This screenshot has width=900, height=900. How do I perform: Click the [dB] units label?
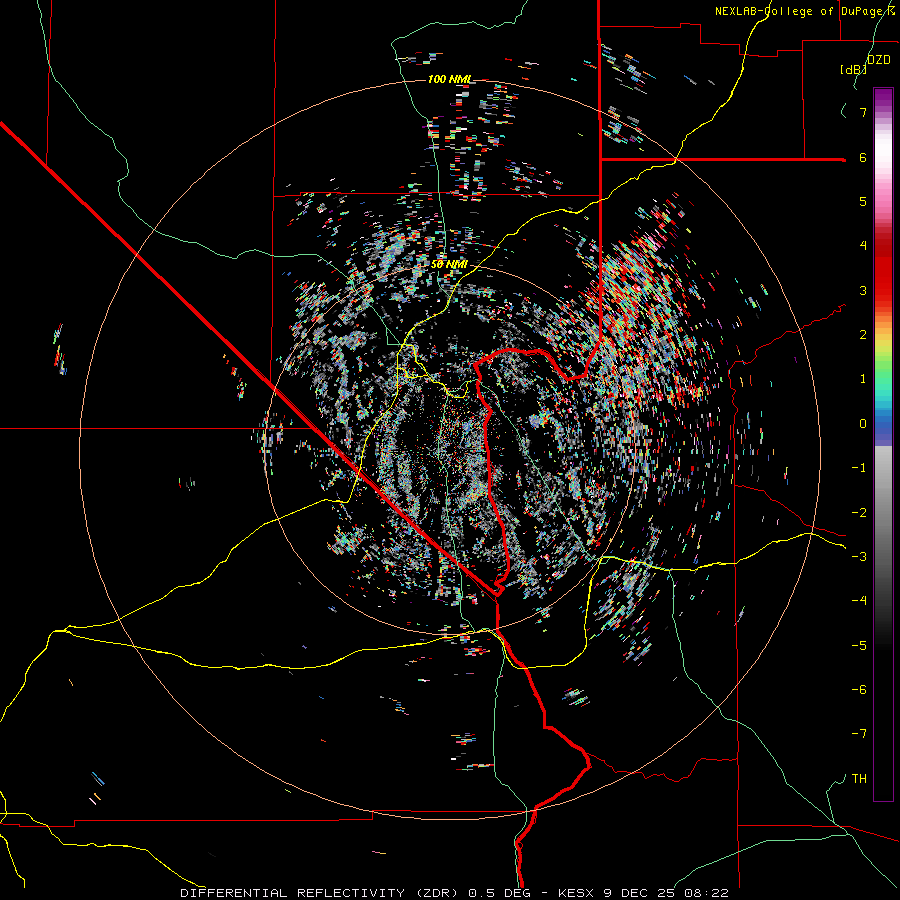click(853, 69)
